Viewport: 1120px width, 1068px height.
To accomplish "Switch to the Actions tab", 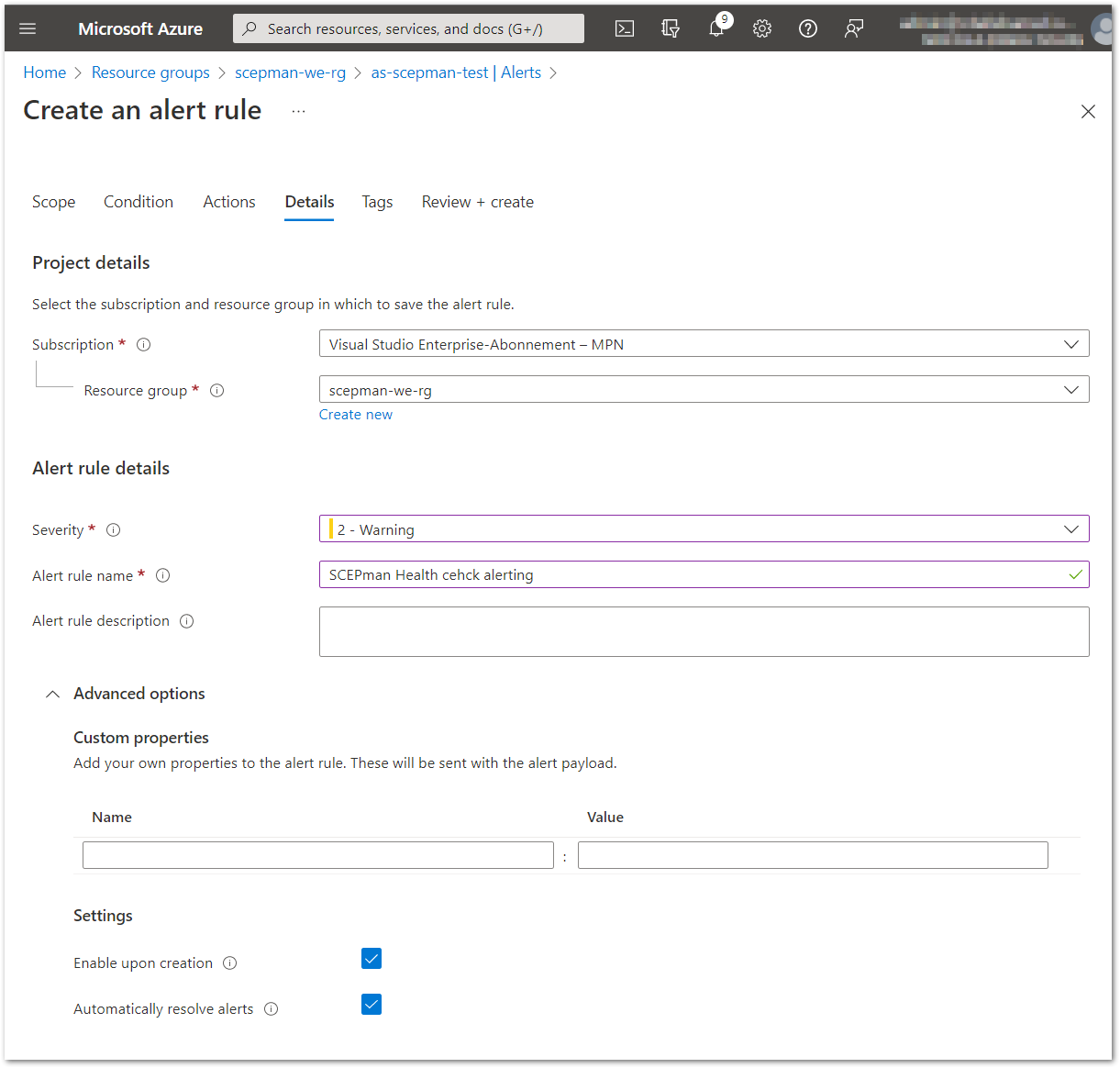I will click(229, 202).
